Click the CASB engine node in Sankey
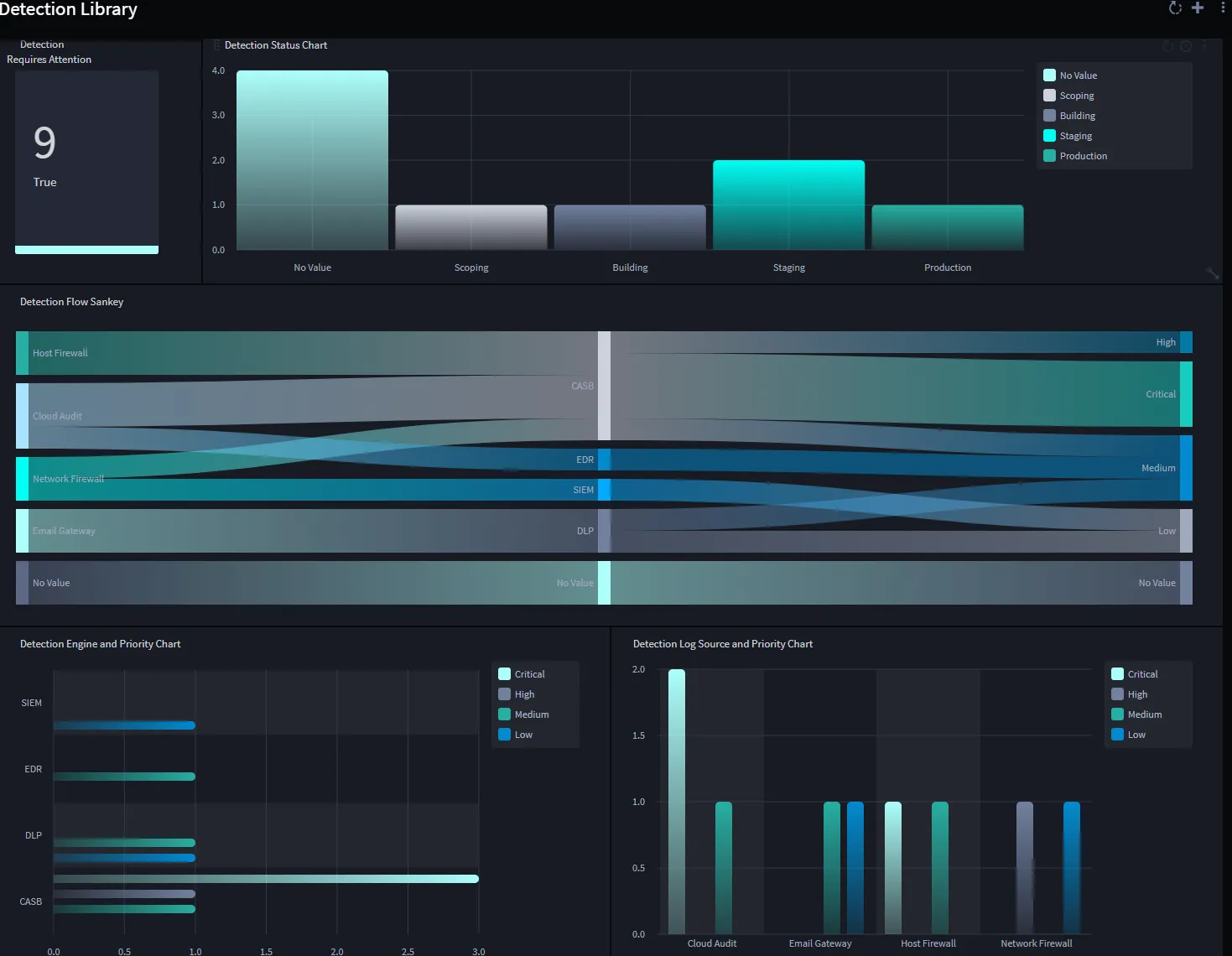This screenshot has height=956, width=1232. (604, 386)
